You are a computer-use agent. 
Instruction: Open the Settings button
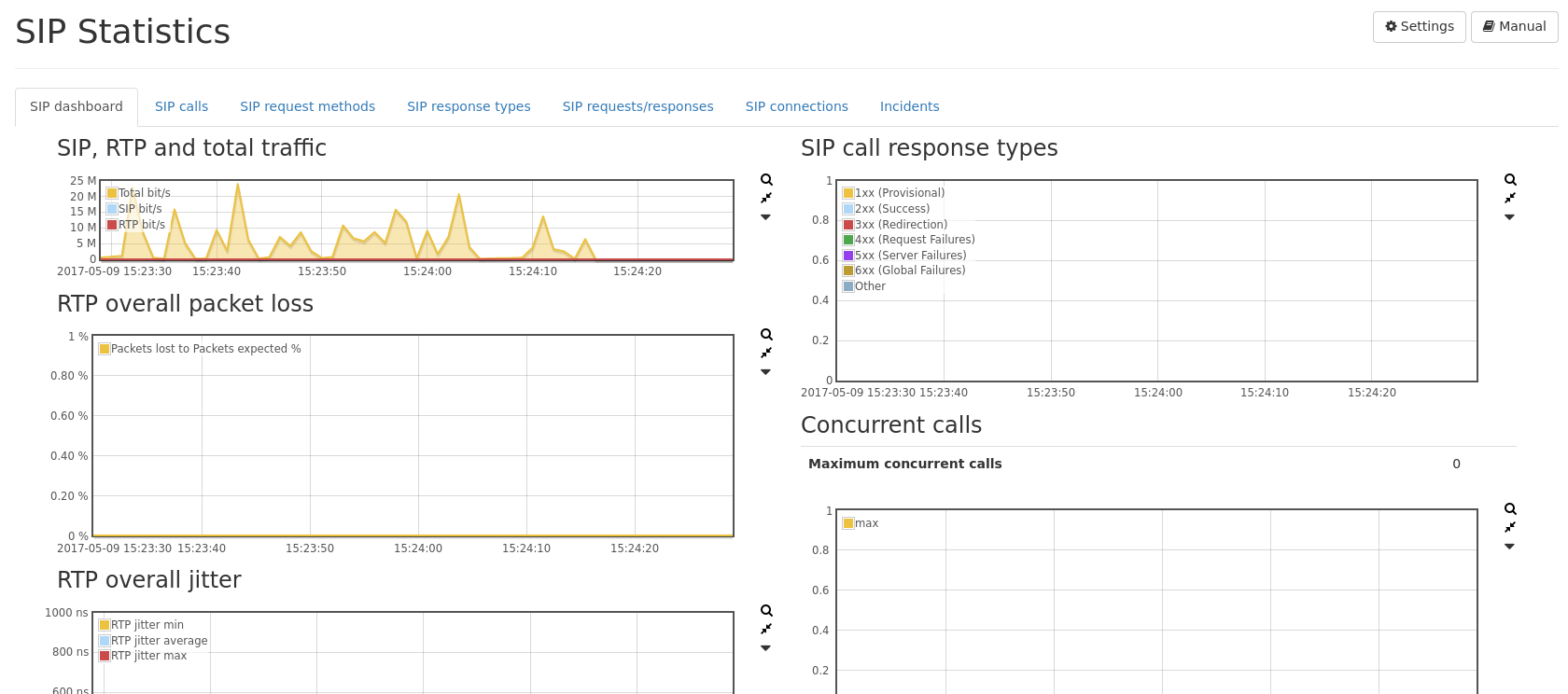point(1419,27)
